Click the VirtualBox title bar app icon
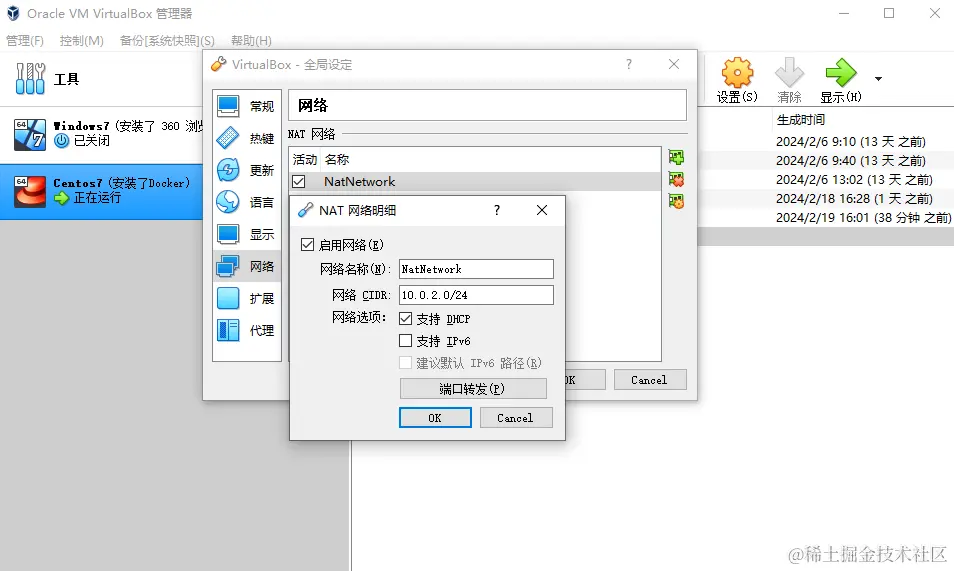 pos(13,13)
